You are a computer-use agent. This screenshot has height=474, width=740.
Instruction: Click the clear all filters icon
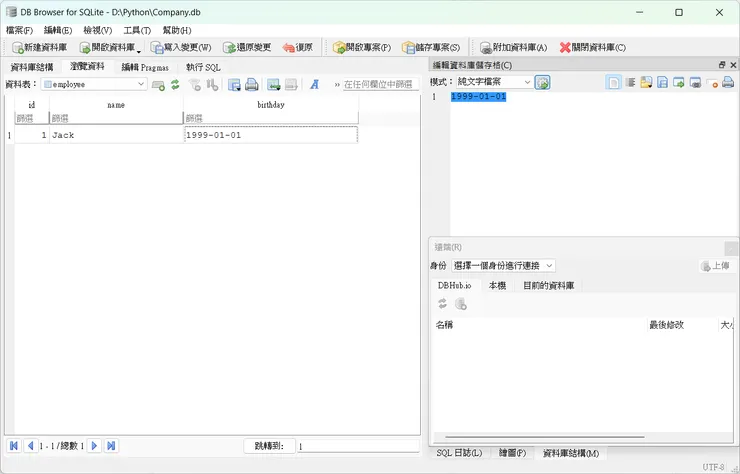194,85
